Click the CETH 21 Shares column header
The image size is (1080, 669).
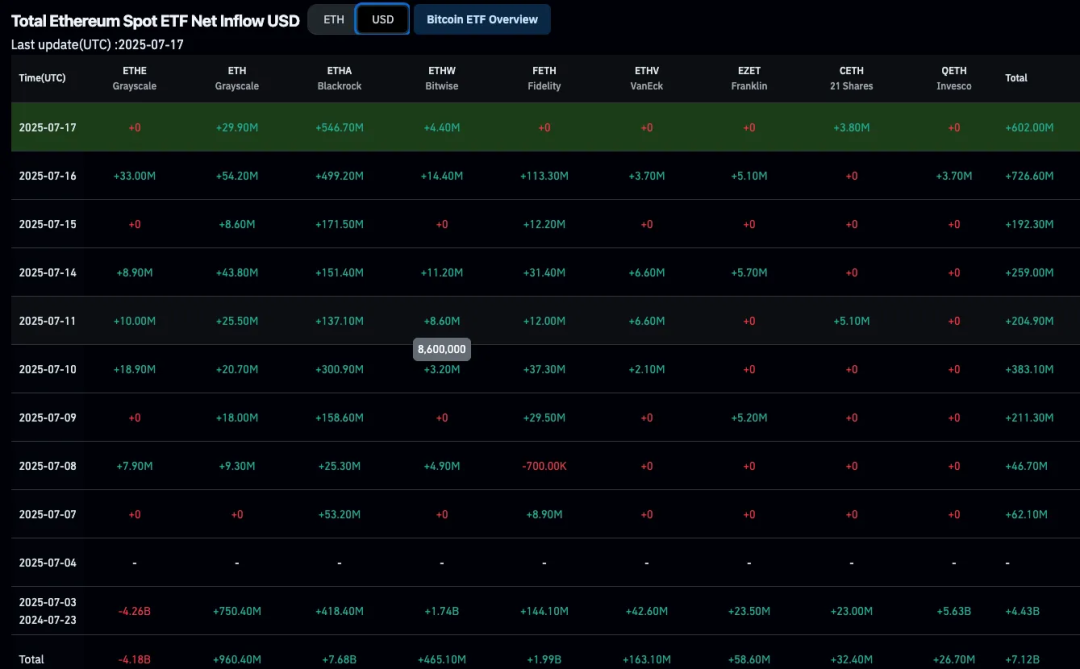851,78
